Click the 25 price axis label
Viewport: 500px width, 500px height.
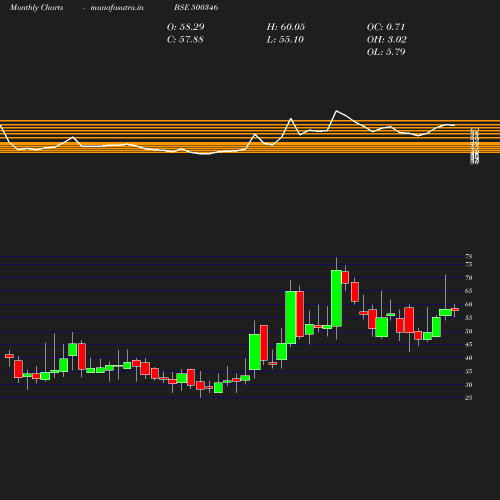pyautogui.click(x=469, y=398)
